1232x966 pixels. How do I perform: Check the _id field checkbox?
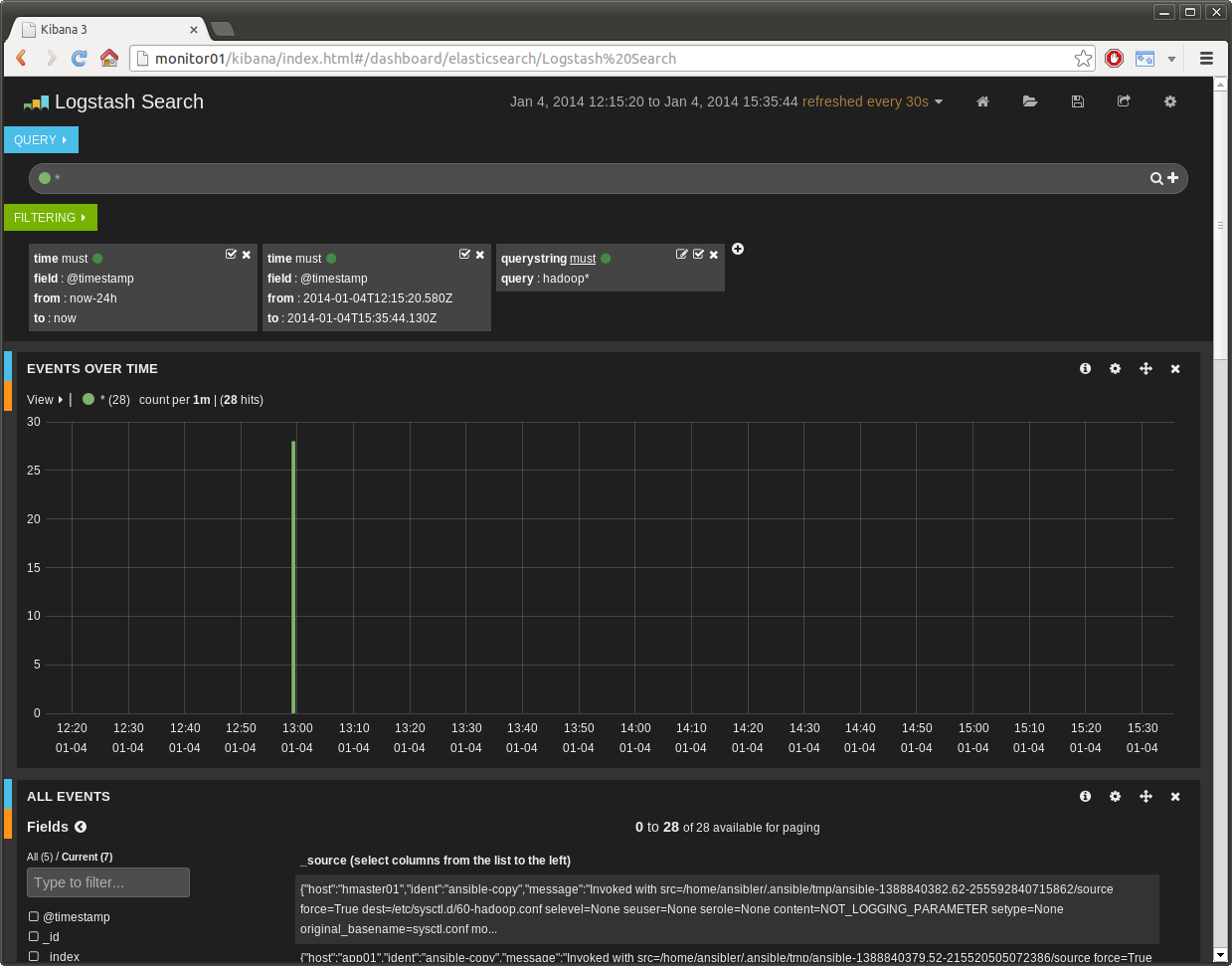34,936
